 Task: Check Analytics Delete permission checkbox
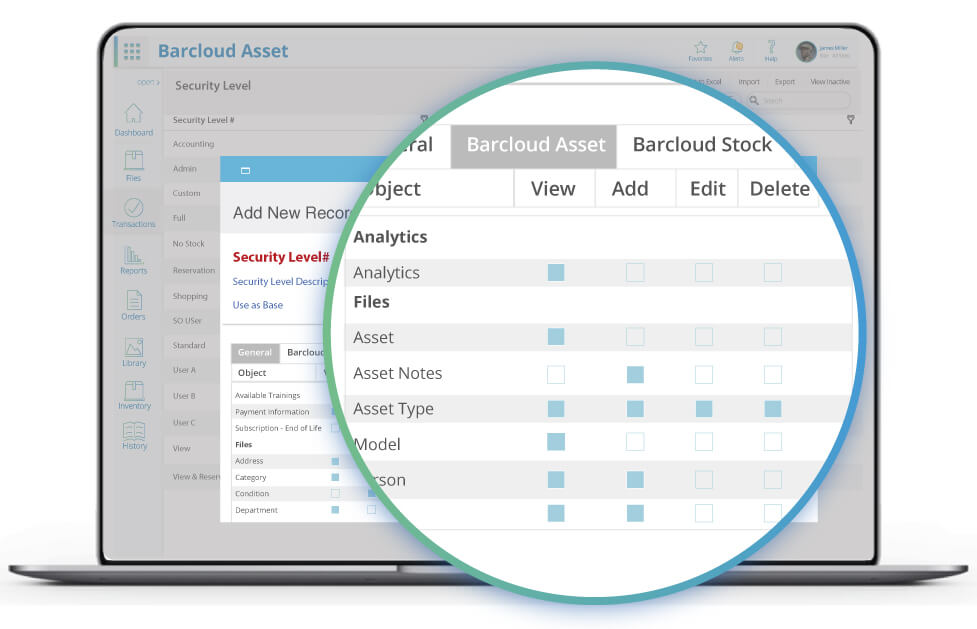point(773,272)
